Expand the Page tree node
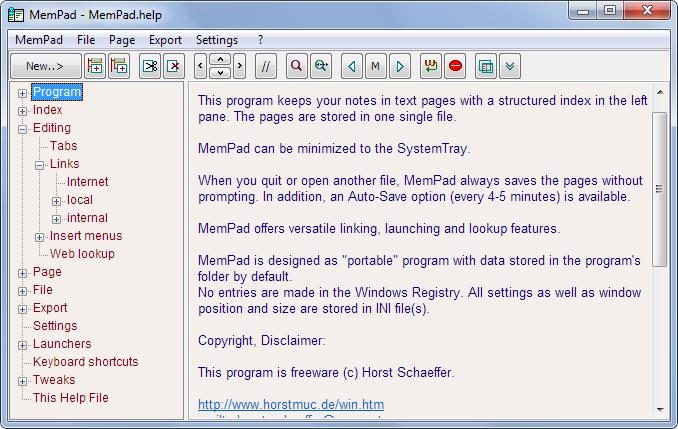The image size is (678, 429). tap(22, 273)
